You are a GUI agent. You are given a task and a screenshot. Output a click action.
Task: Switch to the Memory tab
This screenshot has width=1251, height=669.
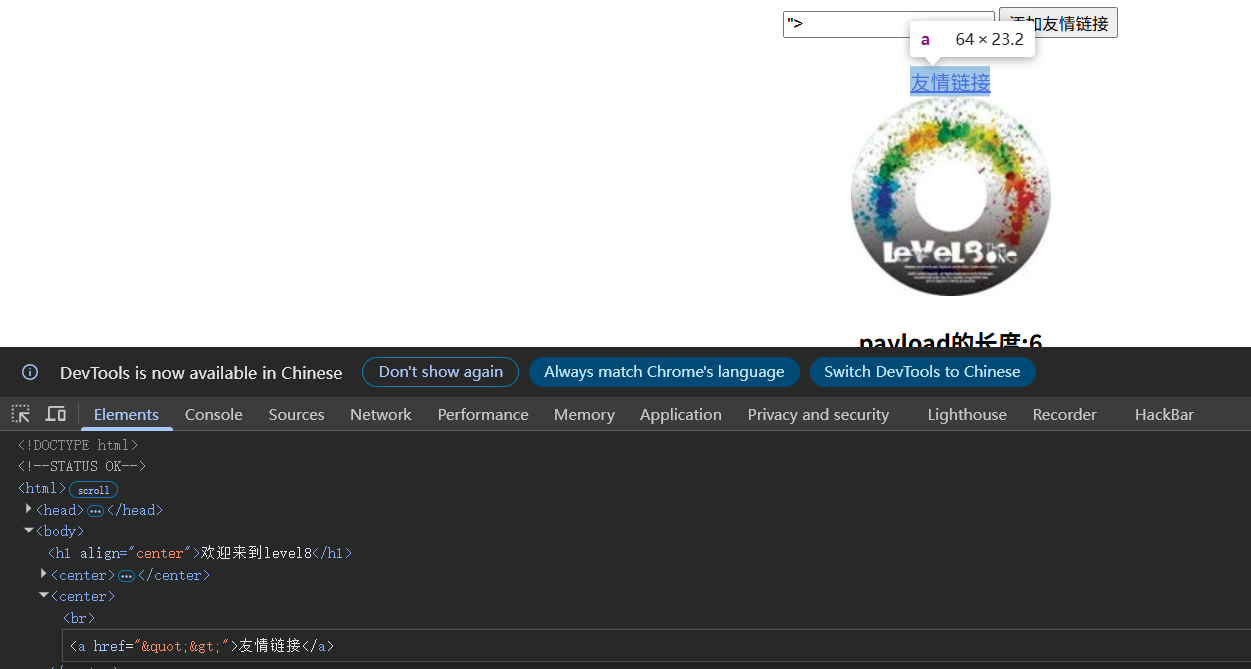coord(584,414)
